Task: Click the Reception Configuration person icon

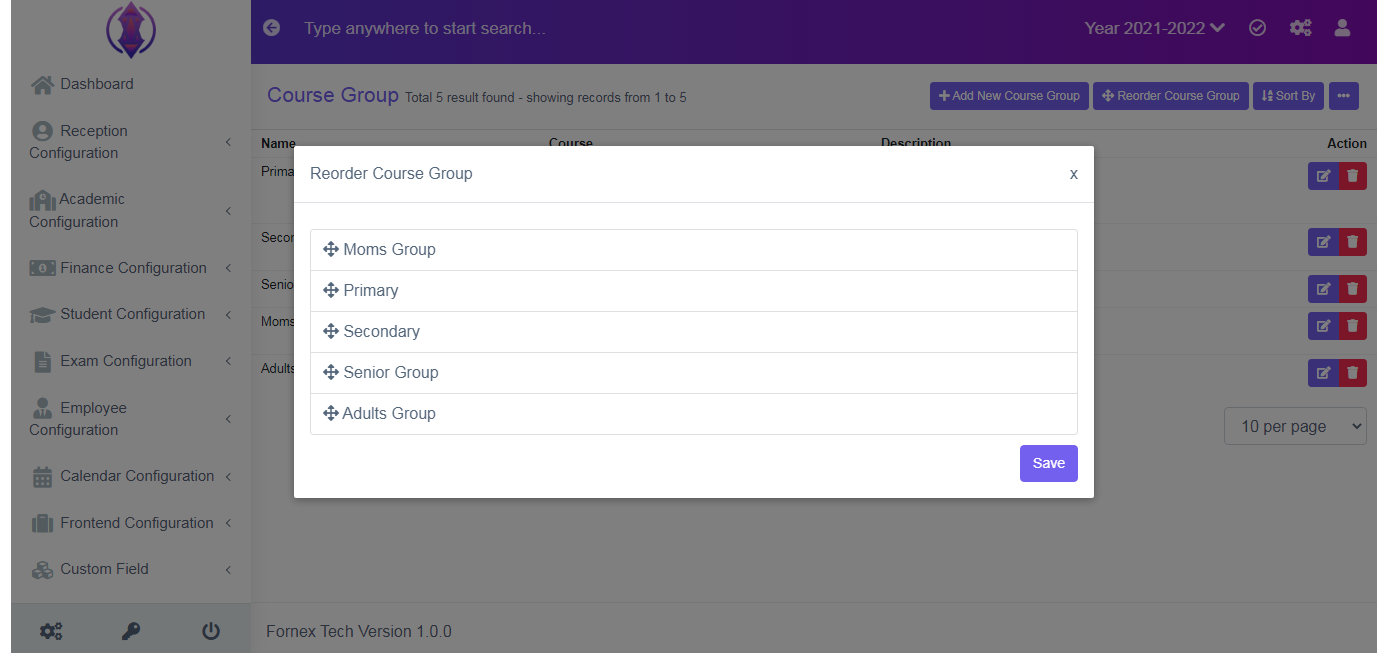Action: [42, 131]
